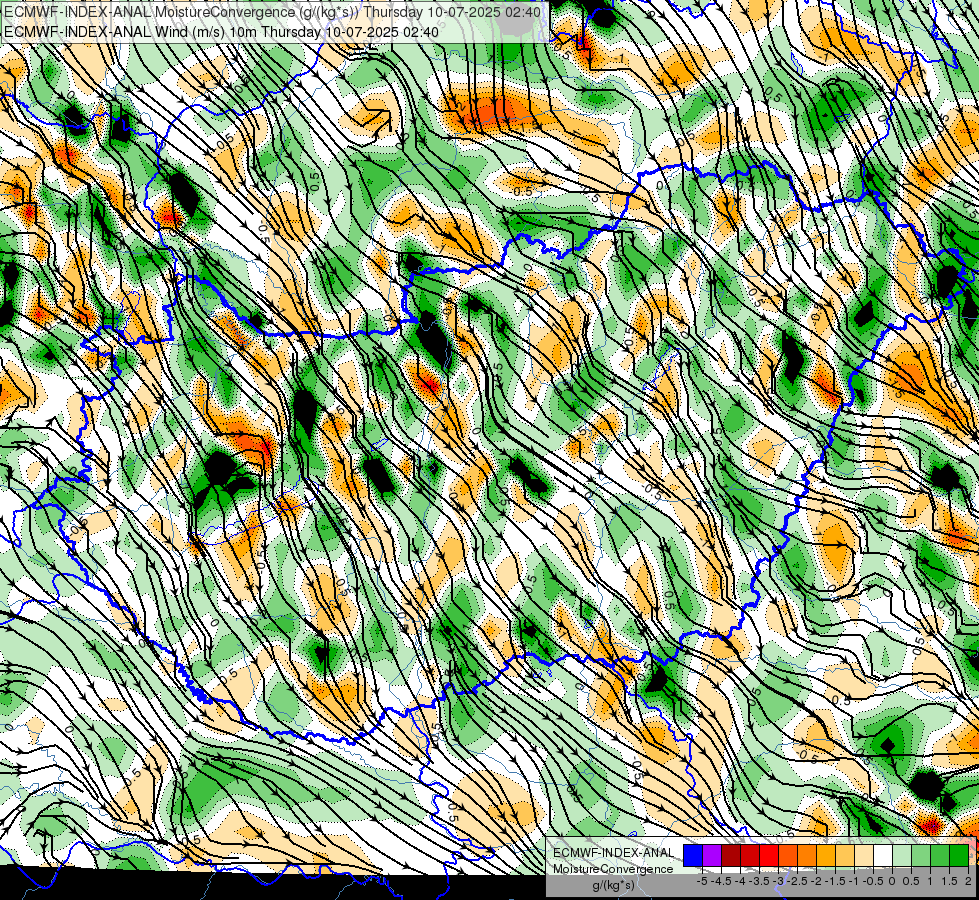This screenshot has height=900, width=979.
Task: Click the Wind (m/s) 10m title line
Action: click(x=221, y=32)
